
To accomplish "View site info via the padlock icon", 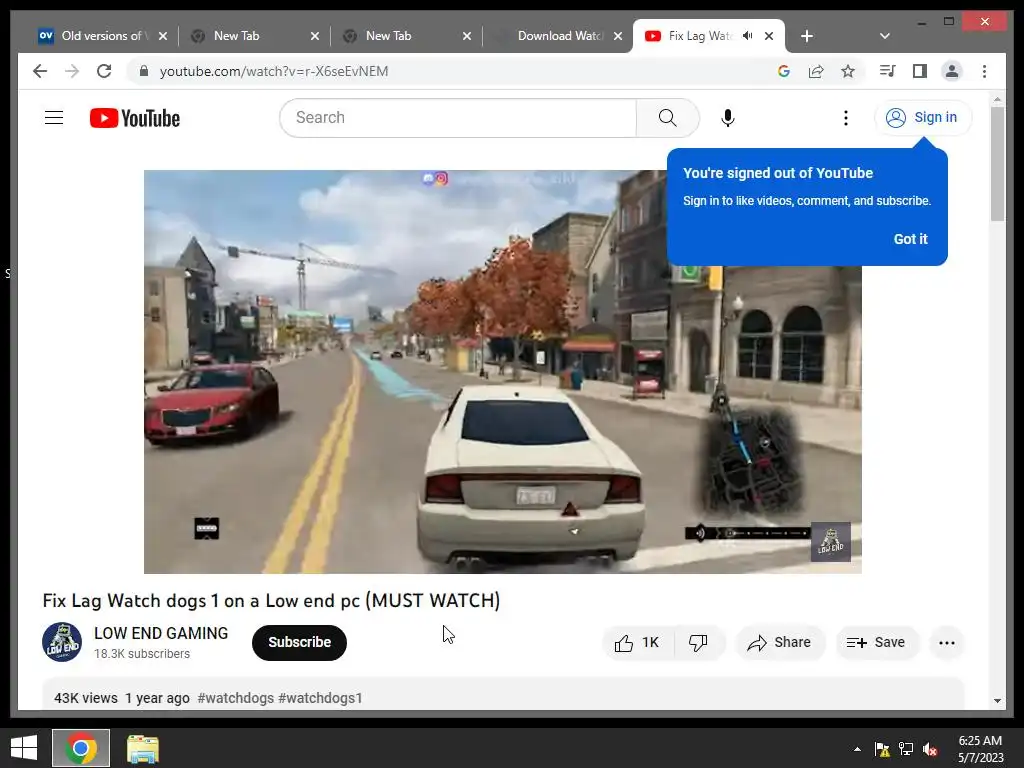I will [x=144, y=71].
